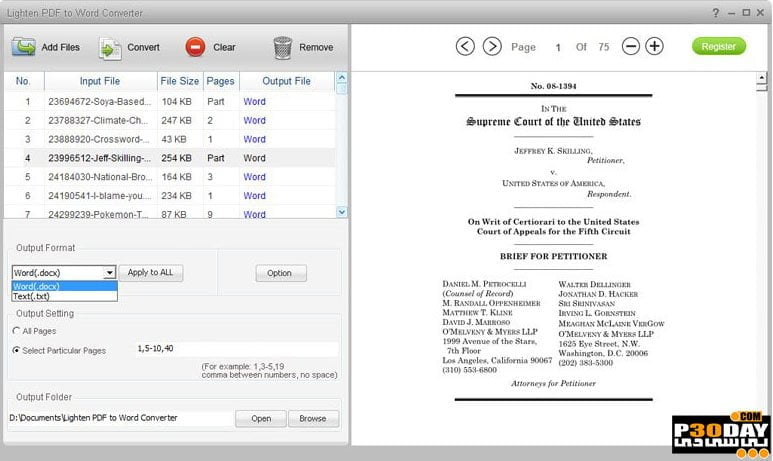The width and height of the screenshot is (773, 461).
Task: Click Word link in row 1
Action: pos(254,102)
